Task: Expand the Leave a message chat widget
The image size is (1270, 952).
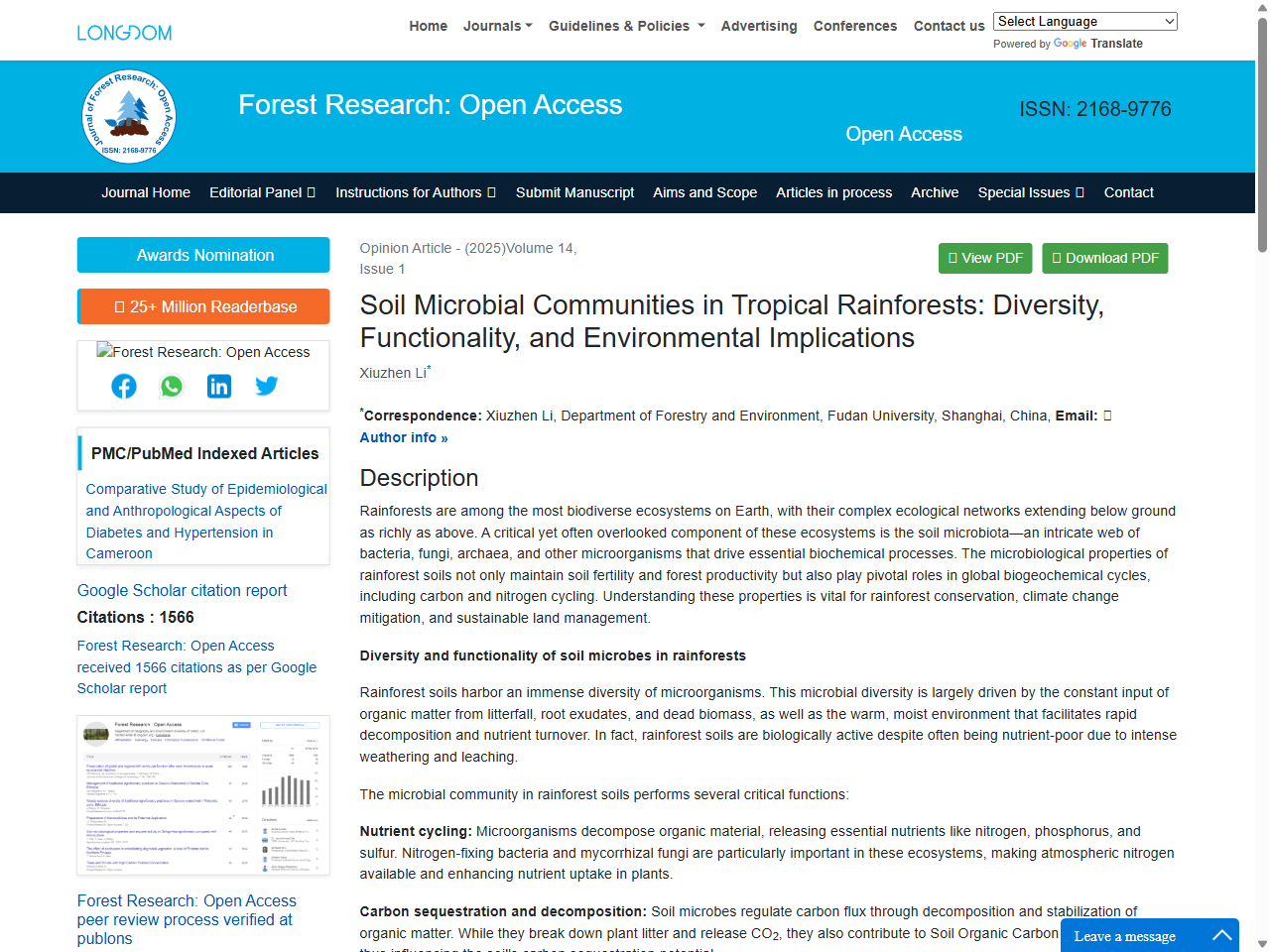Action: (x=1149, y=935)
